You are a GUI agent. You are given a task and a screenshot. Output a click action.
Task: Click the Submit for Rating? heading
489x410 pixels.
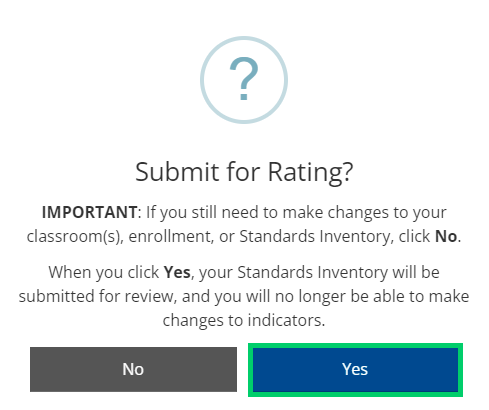coord(244,172)
